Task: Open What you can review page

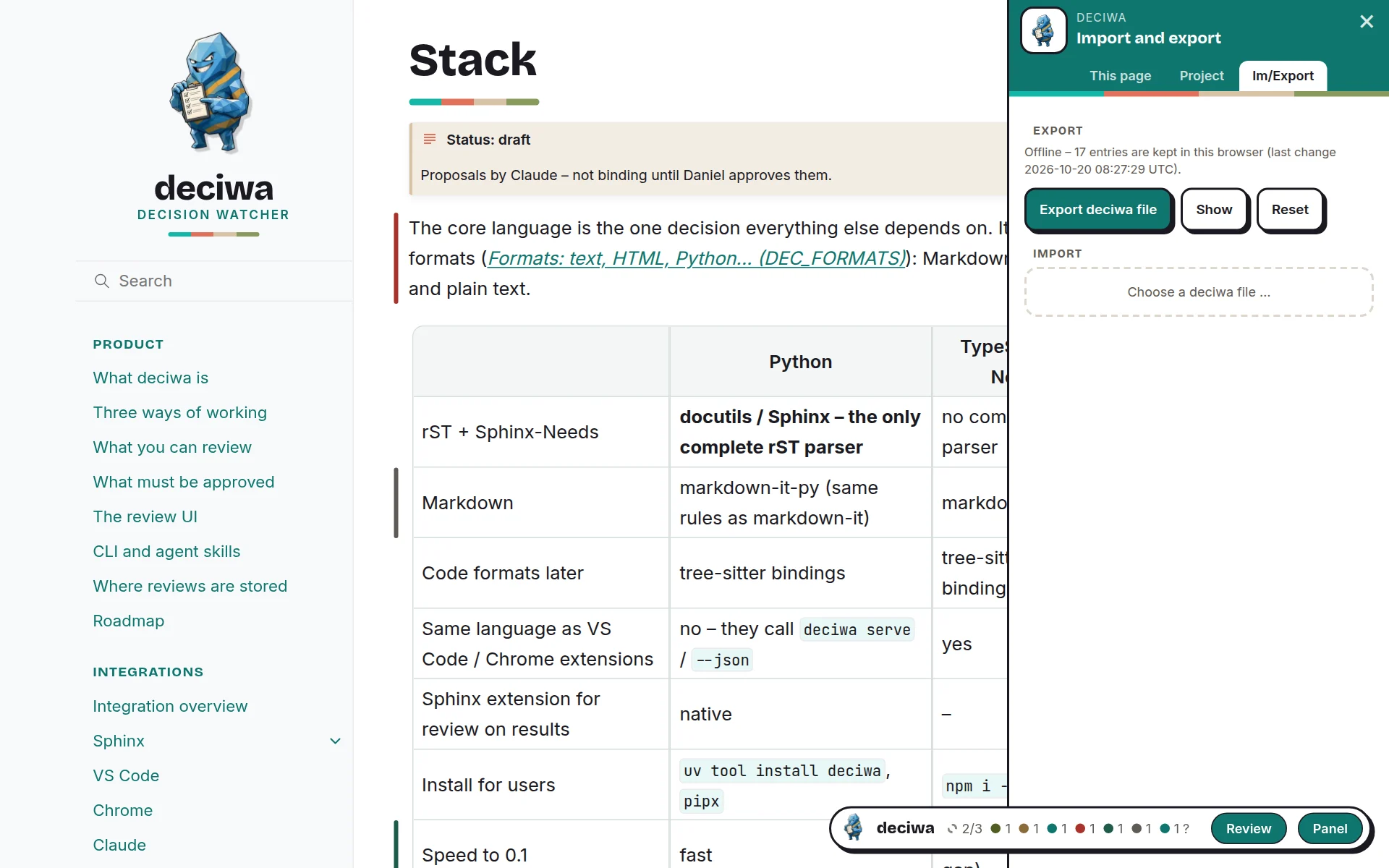Action: tap(172, 447)
